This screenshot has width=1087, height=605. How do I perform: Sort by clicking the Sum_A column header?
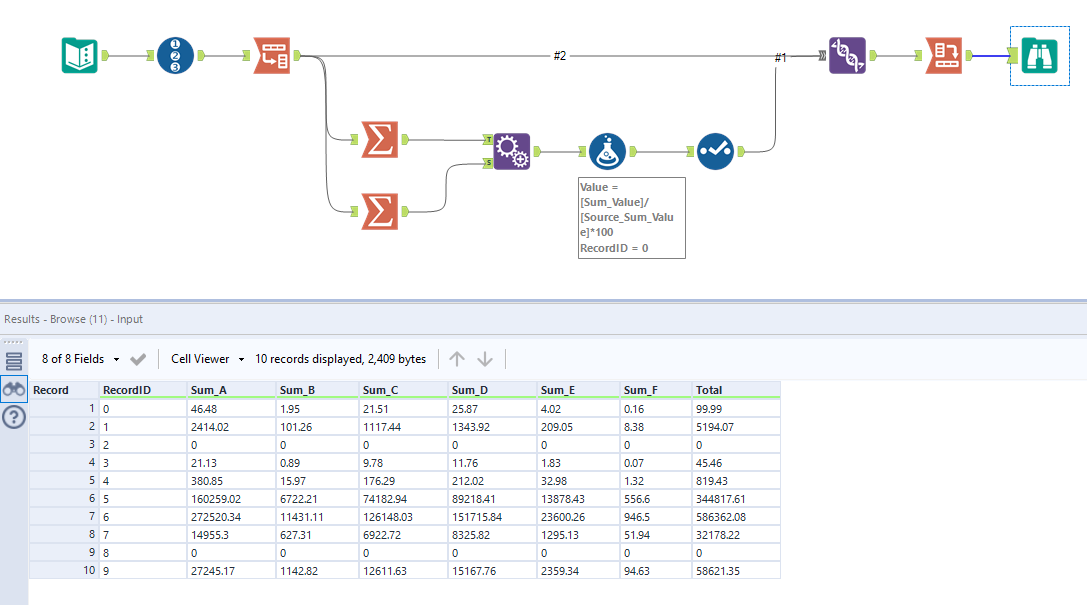[210, 390]
